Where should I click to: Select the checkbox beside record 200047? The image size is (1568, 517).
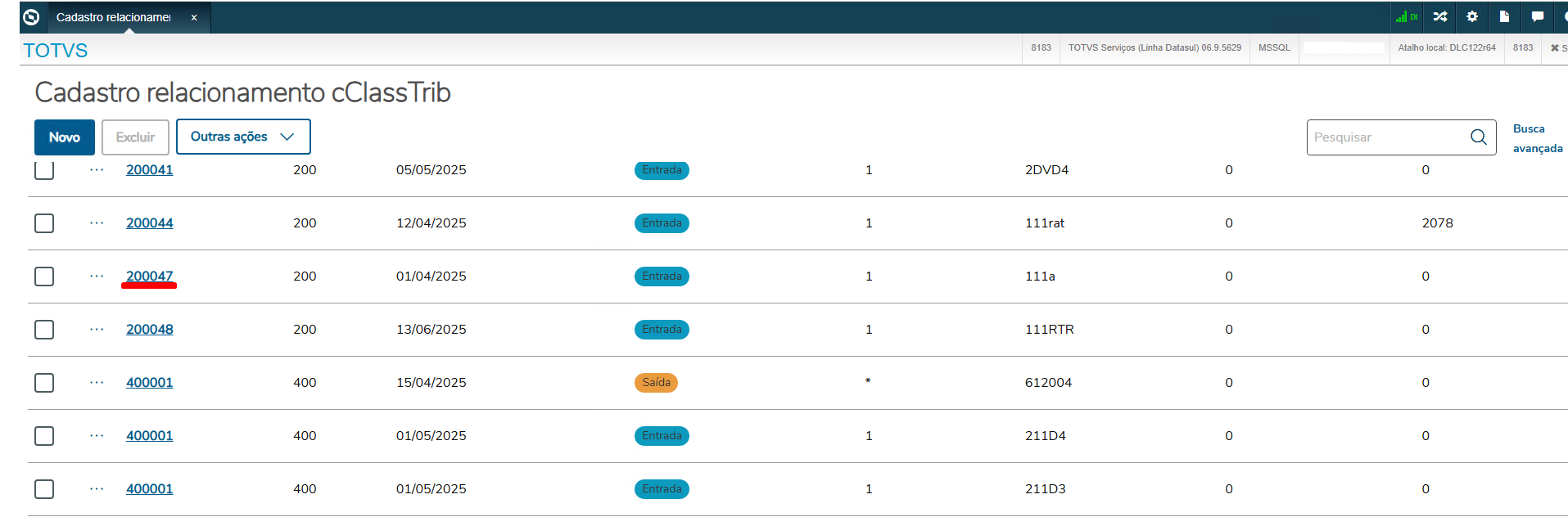click(x=44, y=276)
